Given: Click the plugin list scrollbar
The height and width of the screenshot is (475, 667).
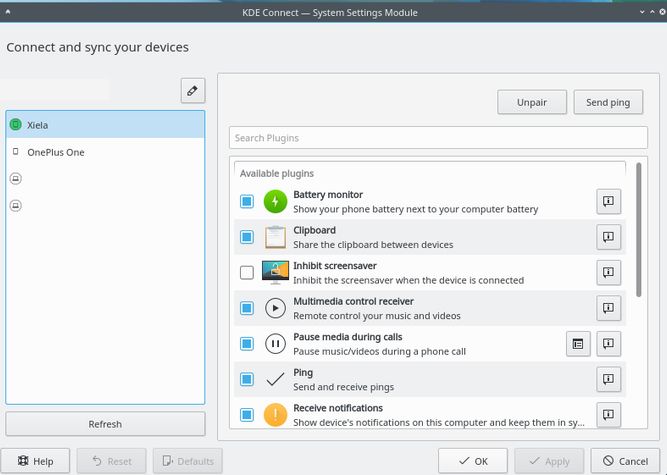Looking at the screenshot, I should [638, 230].
